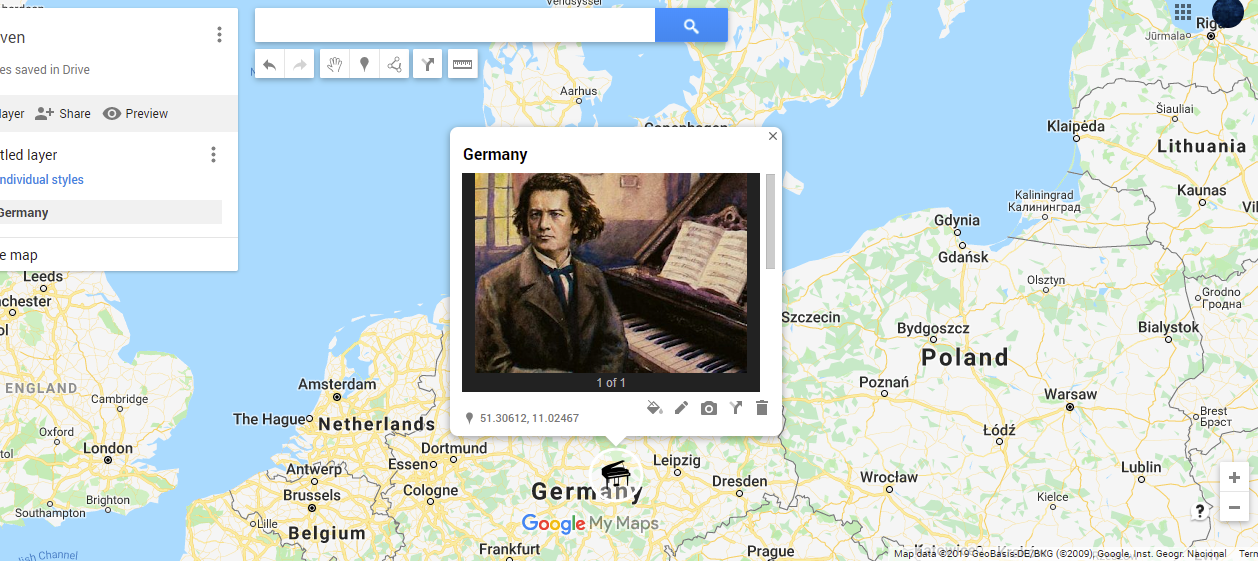
Task: Click the Share button
Action: pos(62,114)
